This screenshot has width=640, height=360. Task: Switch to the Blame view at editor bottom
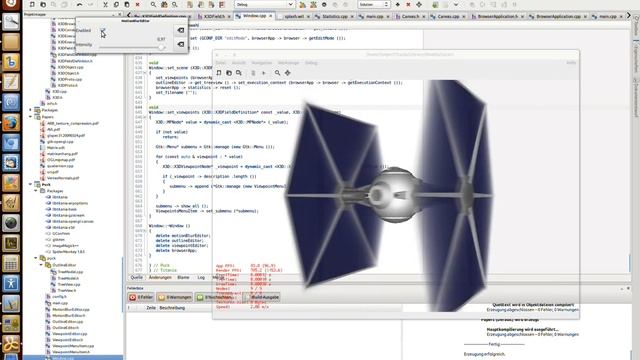(x=183, y=278)
